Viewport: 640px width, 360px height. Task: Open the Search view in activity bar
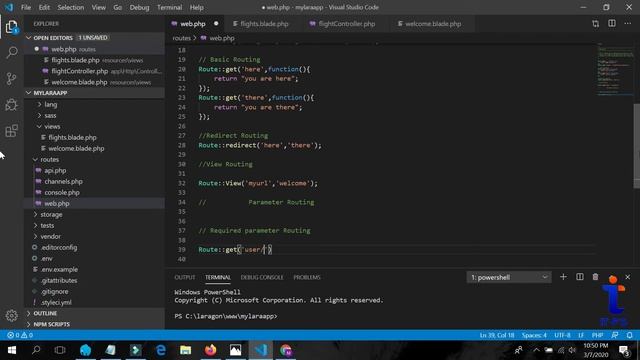(12, 53)
